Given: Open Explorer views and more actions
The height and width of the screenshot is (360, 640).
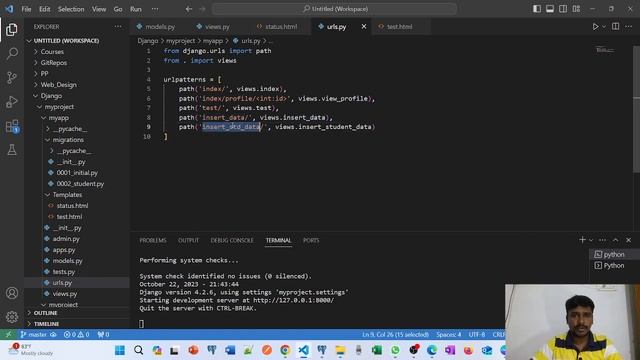Looking at the screenshot, I should 118,27.
